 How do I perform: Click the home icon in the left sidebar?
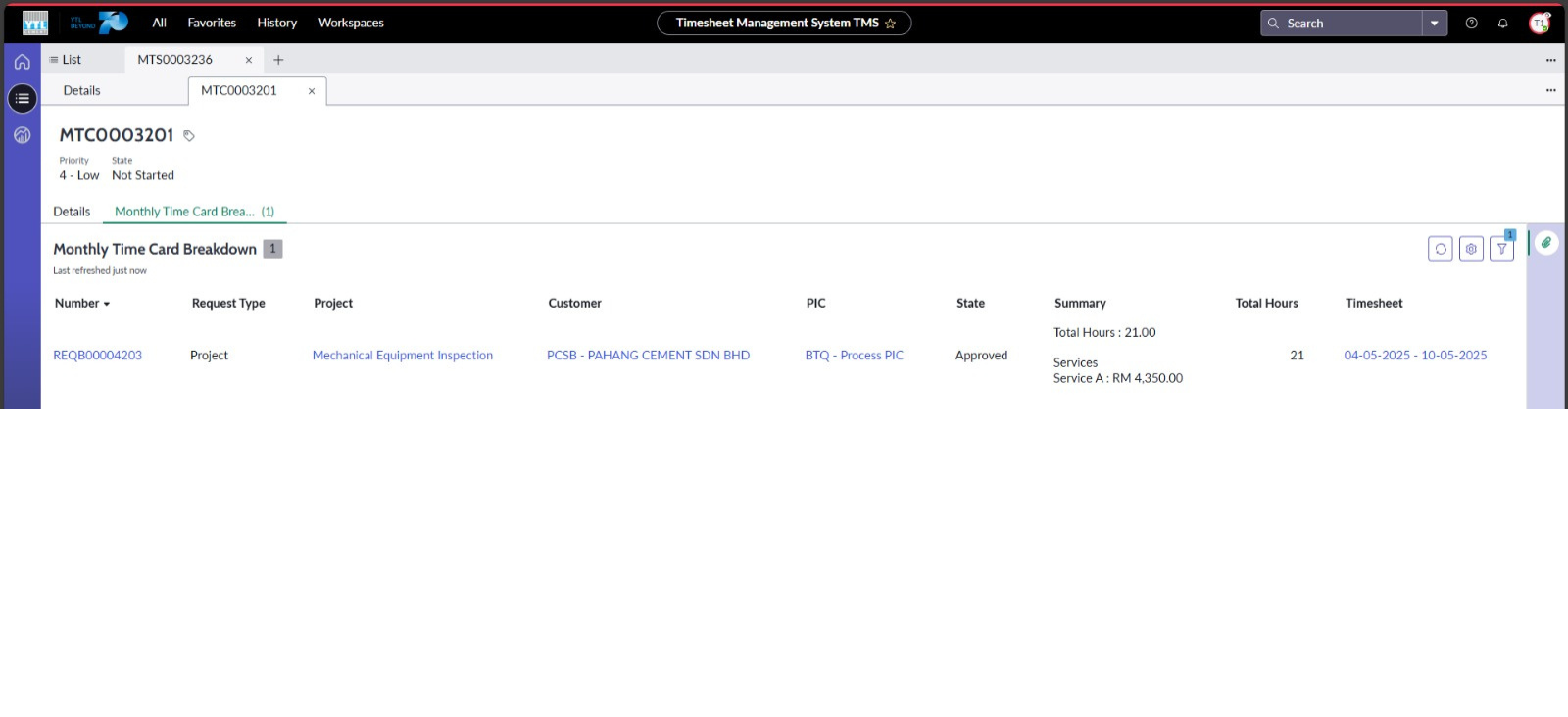click(22, 62)
